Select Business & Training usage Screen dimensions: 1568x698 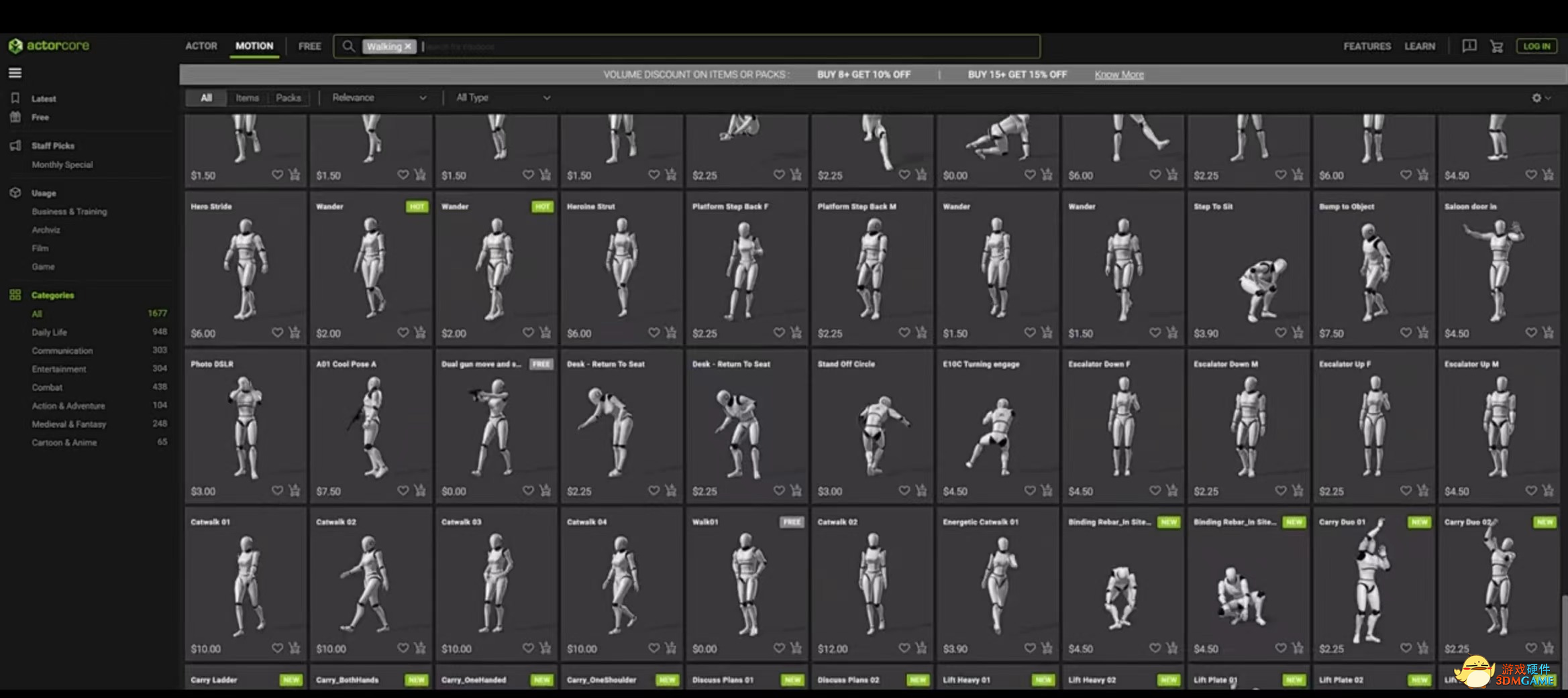tap(69, 211)
